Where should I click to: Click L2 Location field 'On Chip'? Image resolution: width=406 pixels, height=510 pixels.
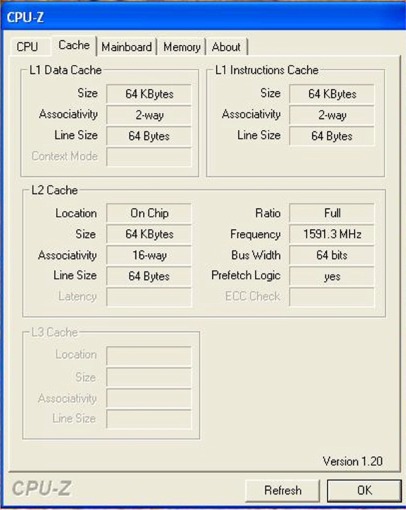click(149, 213)
